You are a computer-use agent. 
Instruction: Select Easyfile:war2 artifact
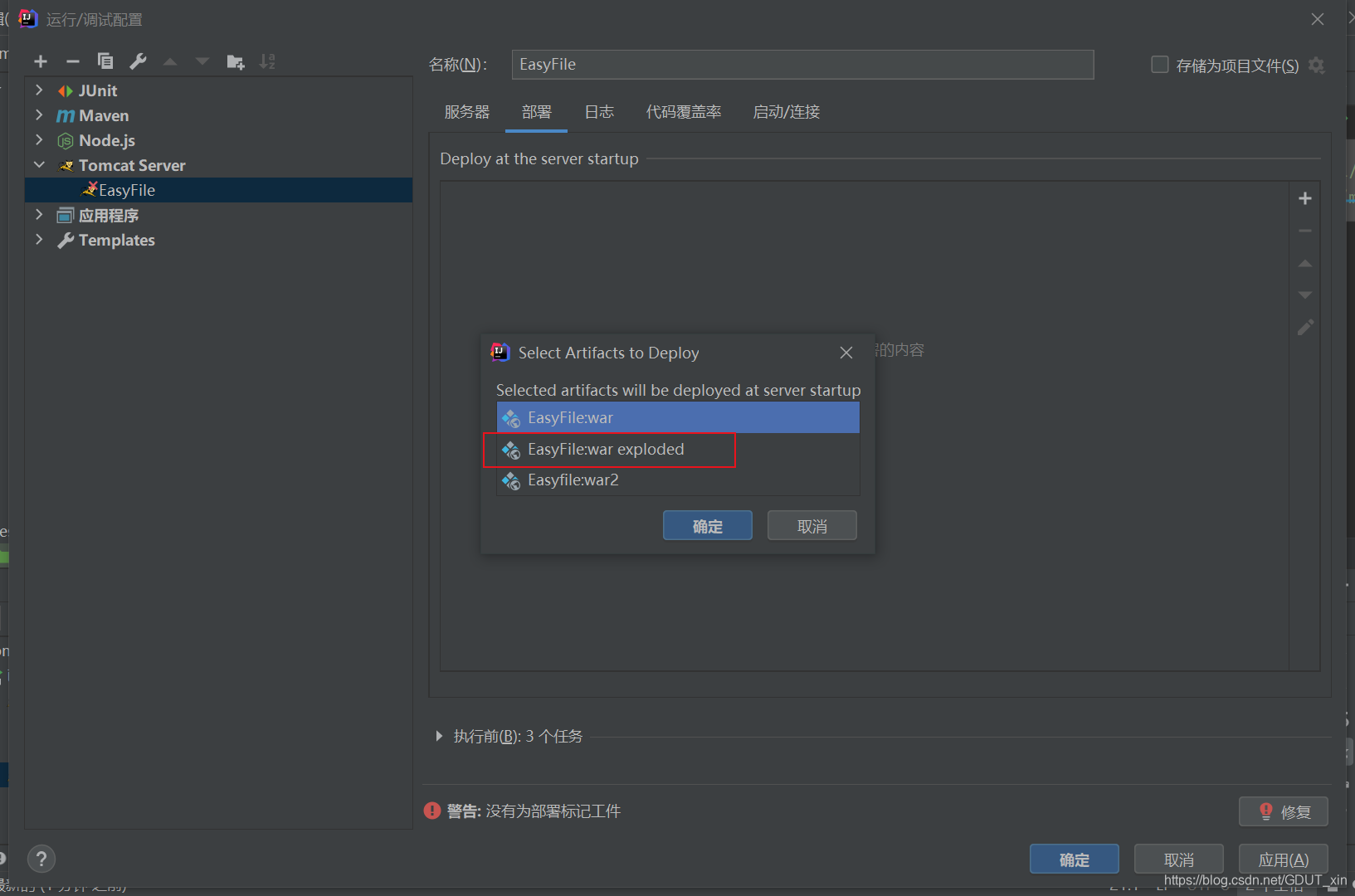[x=678, y=480]
